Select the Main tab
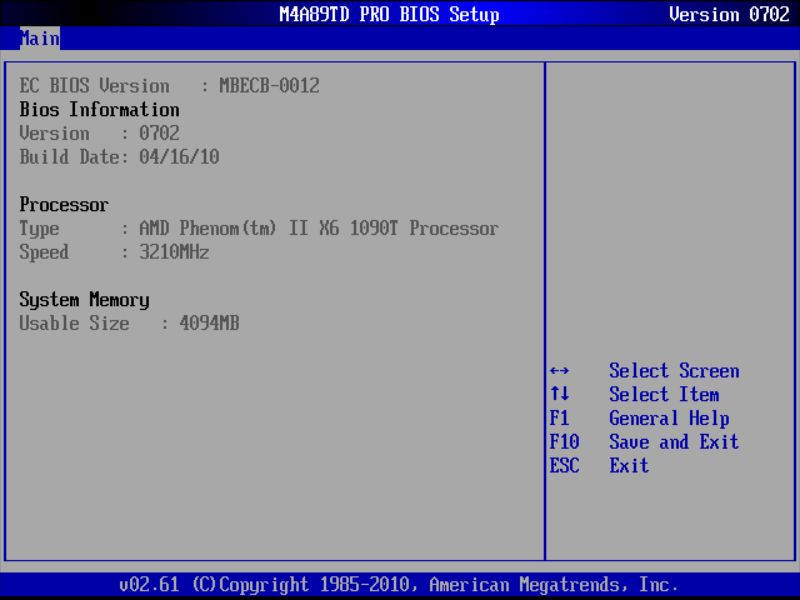800x600 pixels. click(42, 39)
